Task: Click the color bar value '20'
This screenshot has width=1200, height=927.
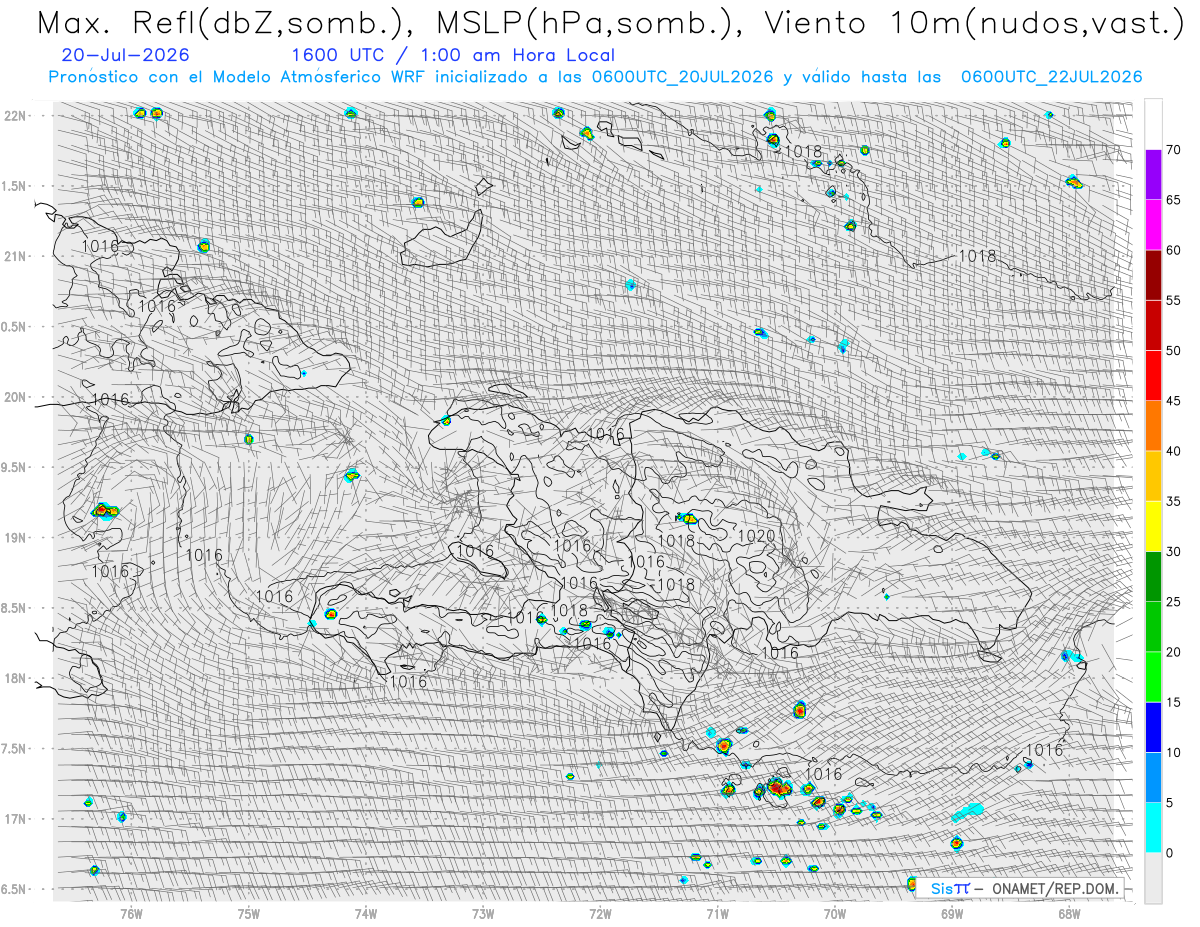Action: tap(1173, 652)
